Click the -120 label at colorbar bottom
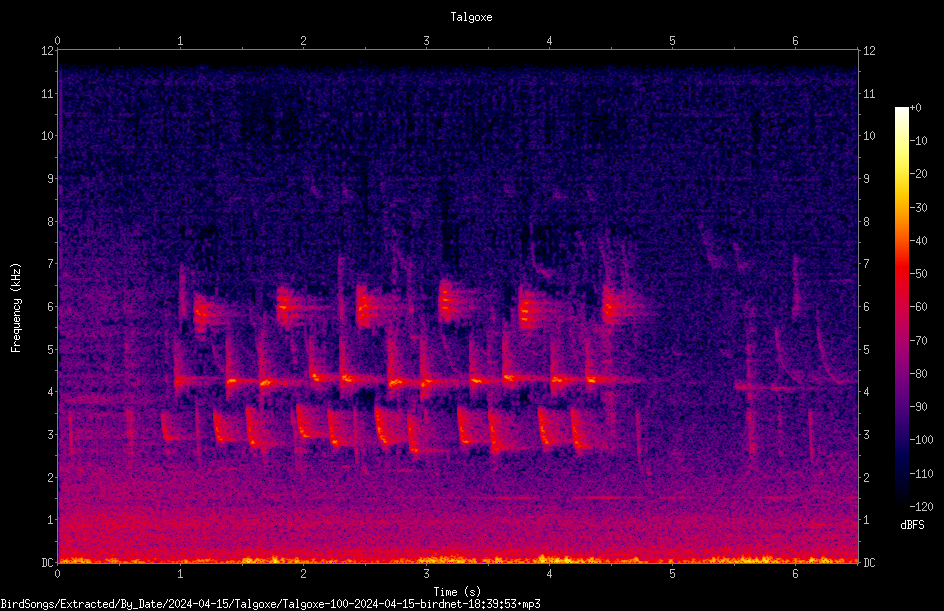 click(921, 506)
